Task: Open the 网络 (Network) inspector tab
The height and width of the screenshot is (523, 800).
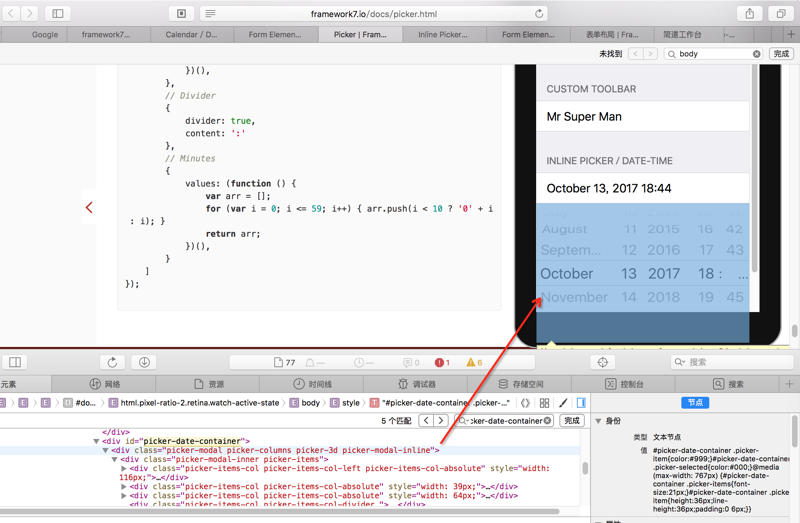Action: click(x=105, y=384)
